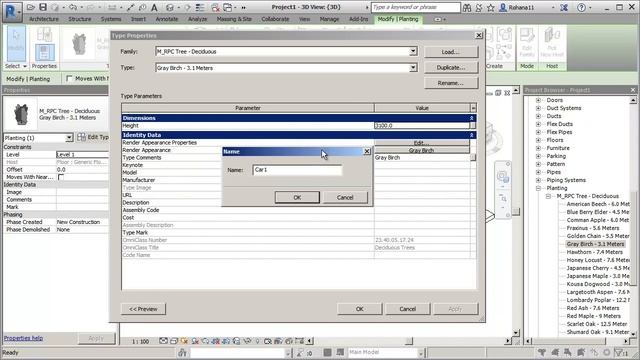Open the Main Model design options dropdown

click(x=420, y=352)
